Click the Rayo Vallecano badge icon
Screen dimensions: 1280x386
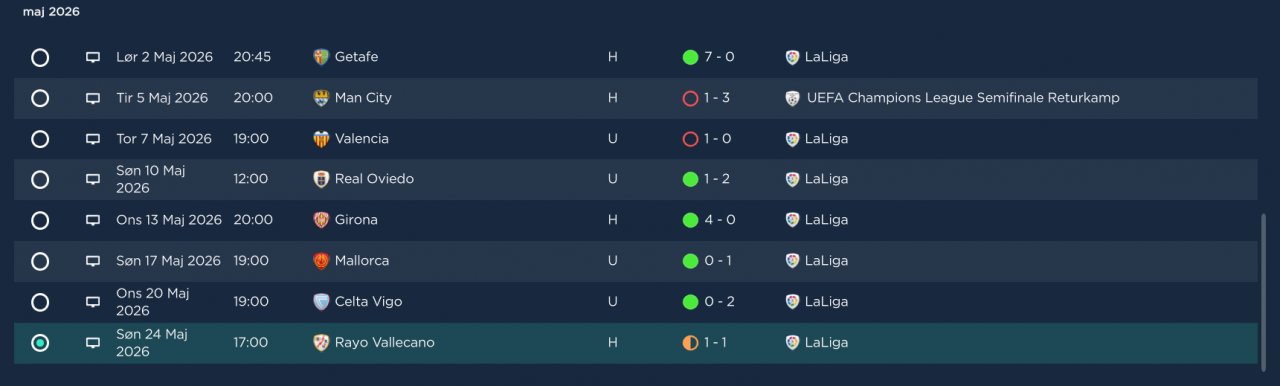(321, 343)
